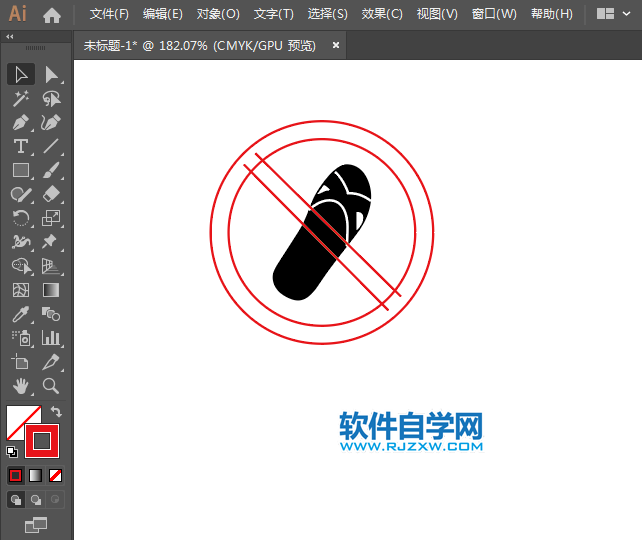Screen dimensions: 642x540
Task: Select the Direct Selection tool
Action: click(x=52, y=75)
